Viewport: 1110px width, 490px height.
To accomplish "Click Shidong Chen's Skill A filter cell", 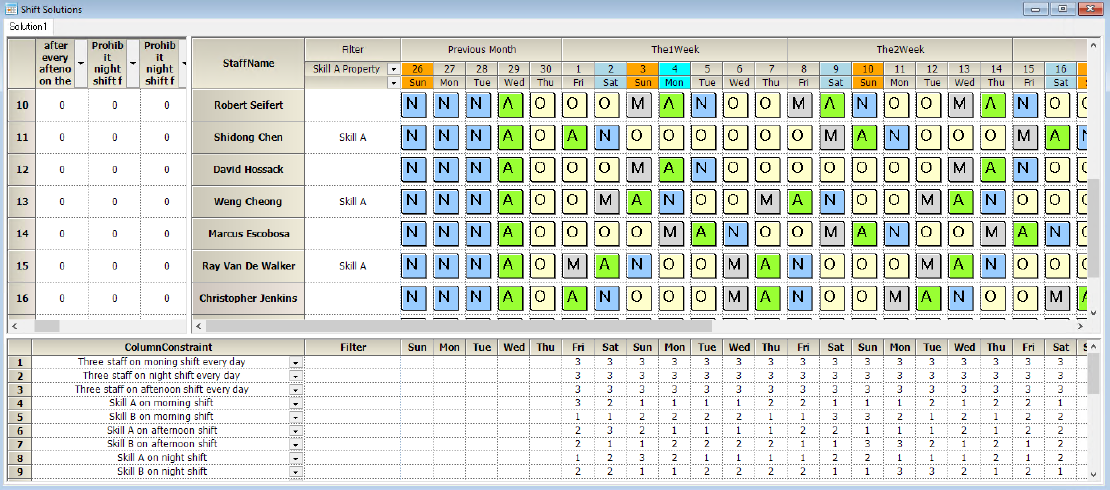I will tap(353, 137).
